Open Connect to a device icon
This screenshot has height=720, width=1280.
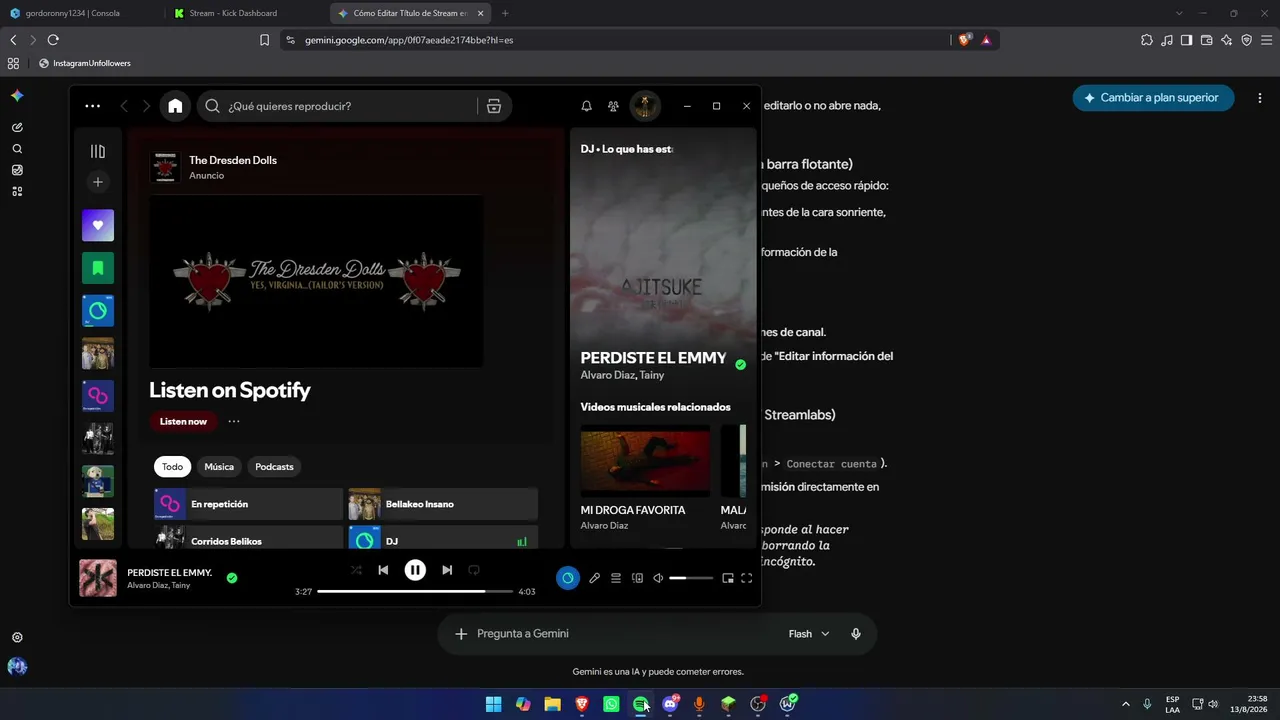click(637, 578)
